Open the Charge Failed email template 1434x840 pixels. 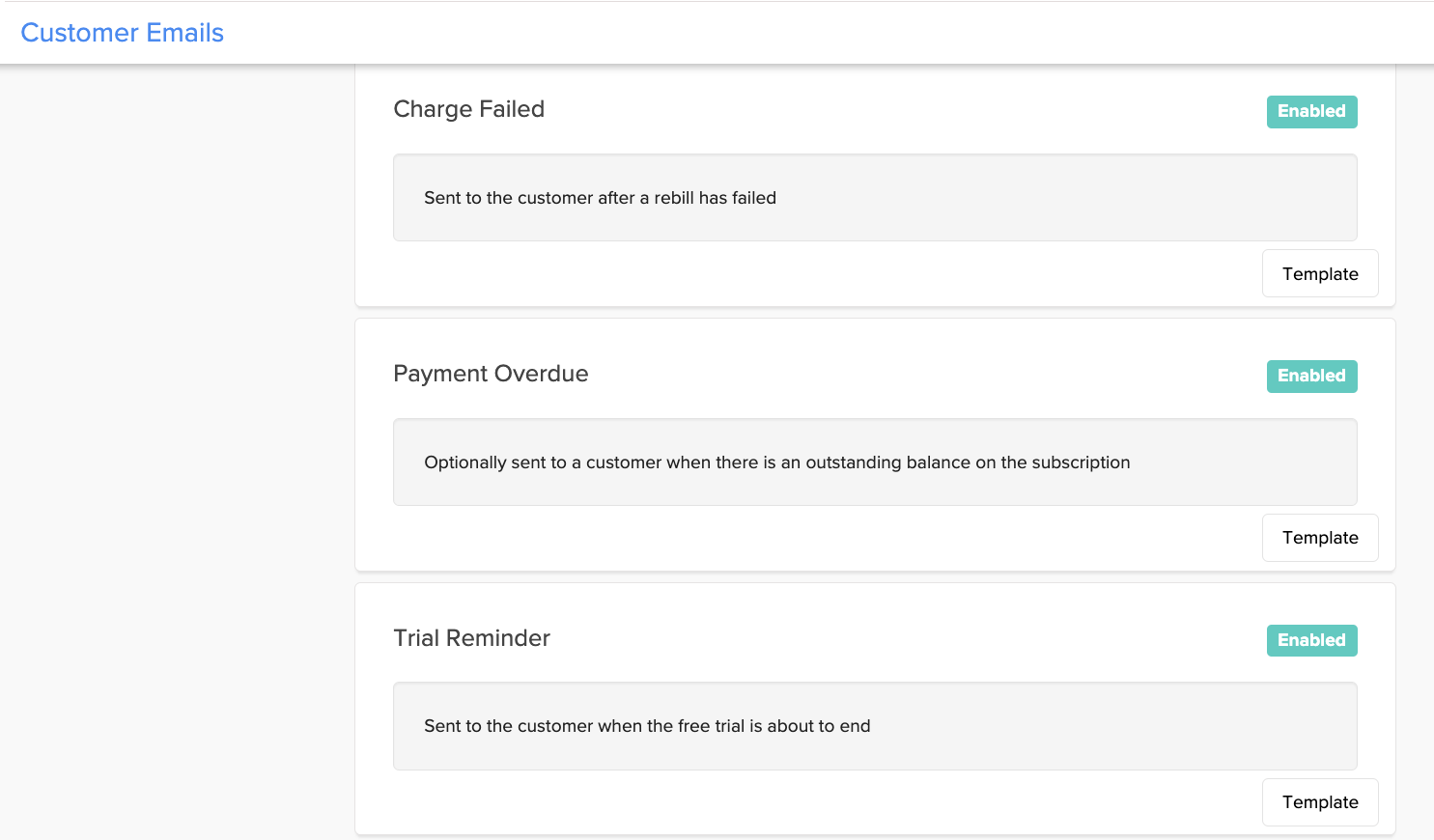click(1319, 273)
